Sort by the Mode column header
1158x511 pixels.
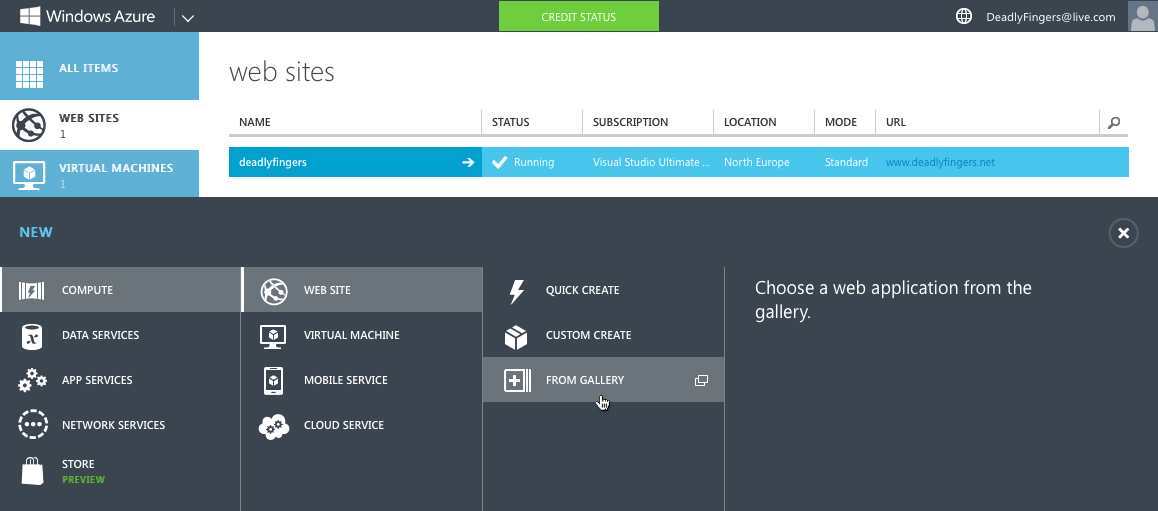coord(840,123)
